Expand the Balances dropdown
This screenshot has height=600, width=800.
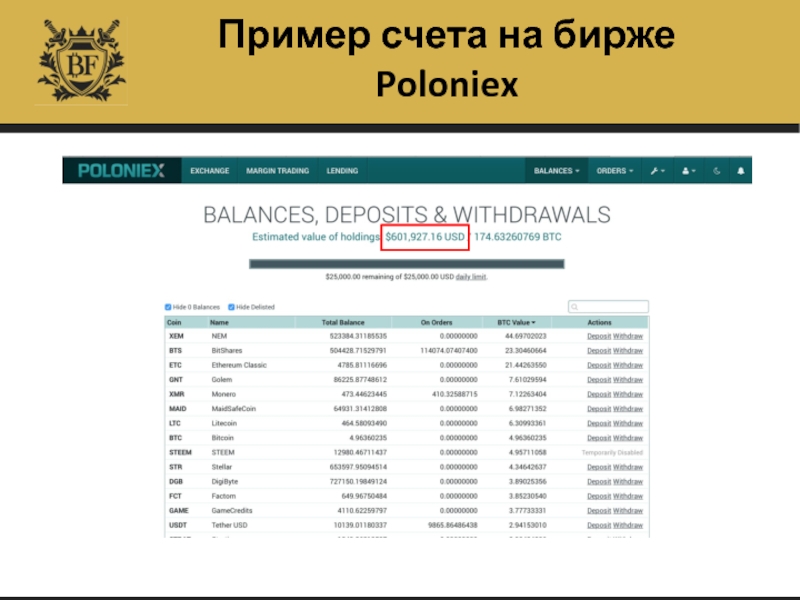point(557,171)
